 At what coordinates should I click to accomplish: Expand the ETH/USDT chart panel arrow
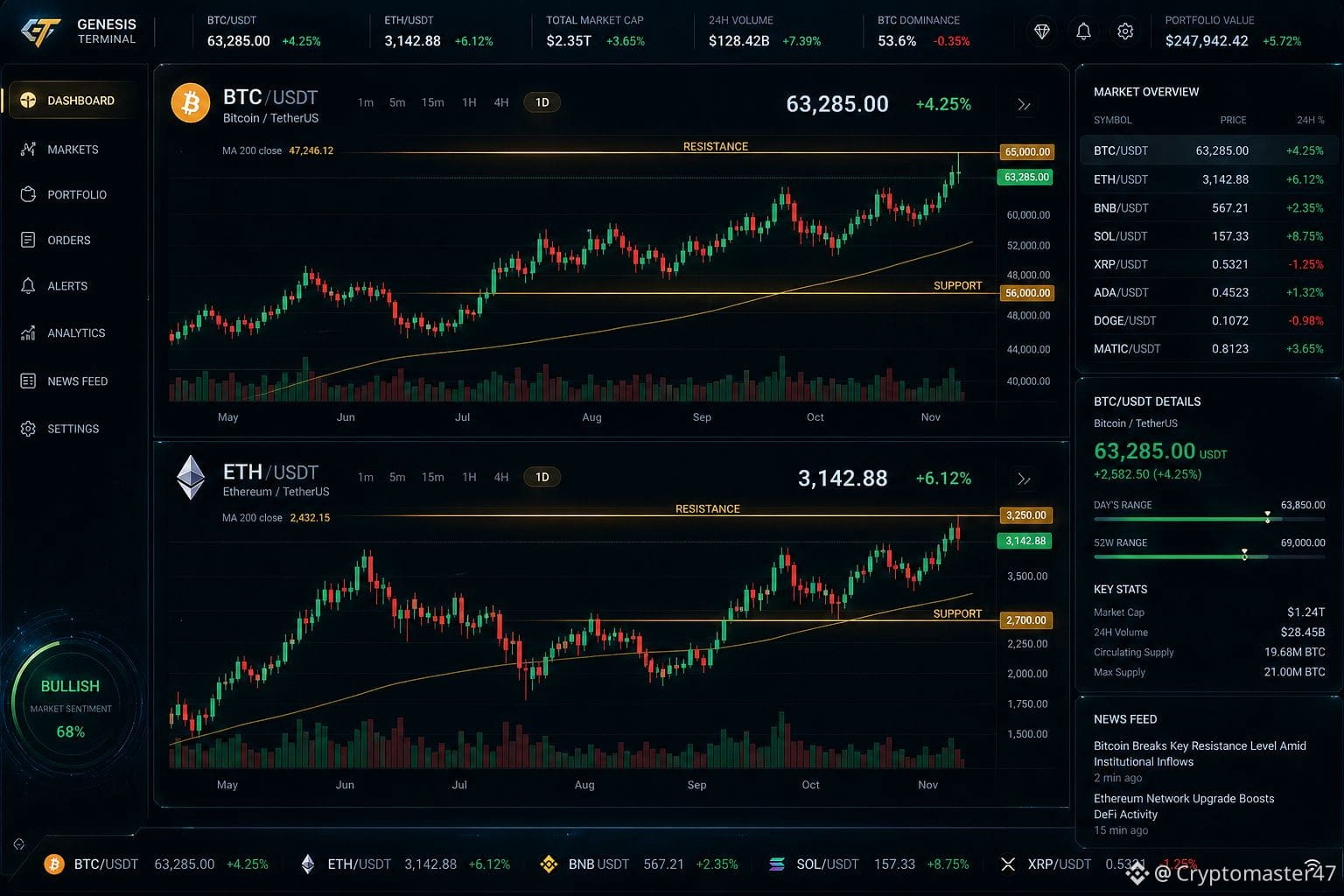pos(1024,479)
